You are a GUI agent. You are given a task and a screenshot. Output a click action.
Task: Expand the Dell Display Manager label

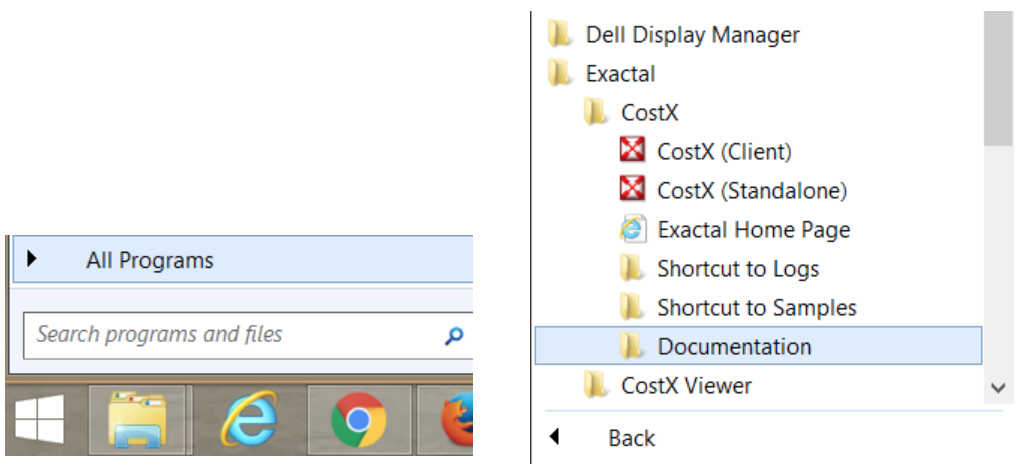point(692,35)
